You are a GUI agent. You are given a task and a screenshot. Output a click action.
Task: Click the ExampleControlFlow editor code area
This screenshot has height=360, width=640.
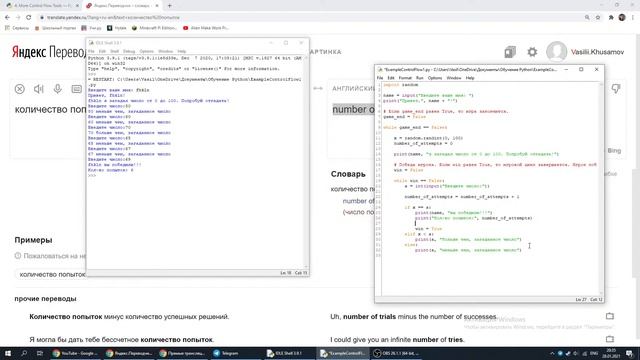tap(491, 188)
